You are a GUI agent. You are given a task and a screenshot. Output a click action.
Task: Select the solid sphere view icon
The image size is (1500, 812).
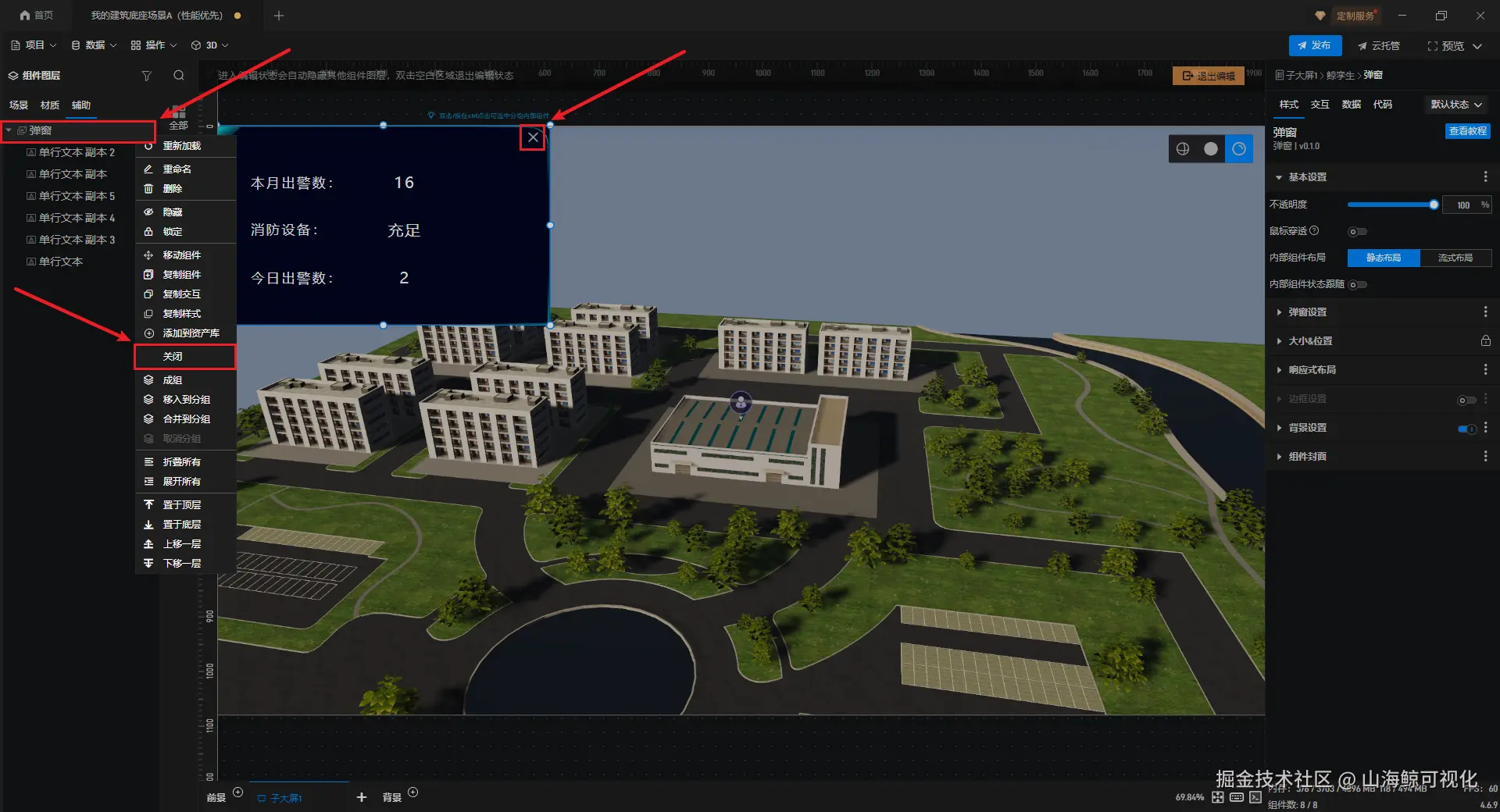[1211, 149]
